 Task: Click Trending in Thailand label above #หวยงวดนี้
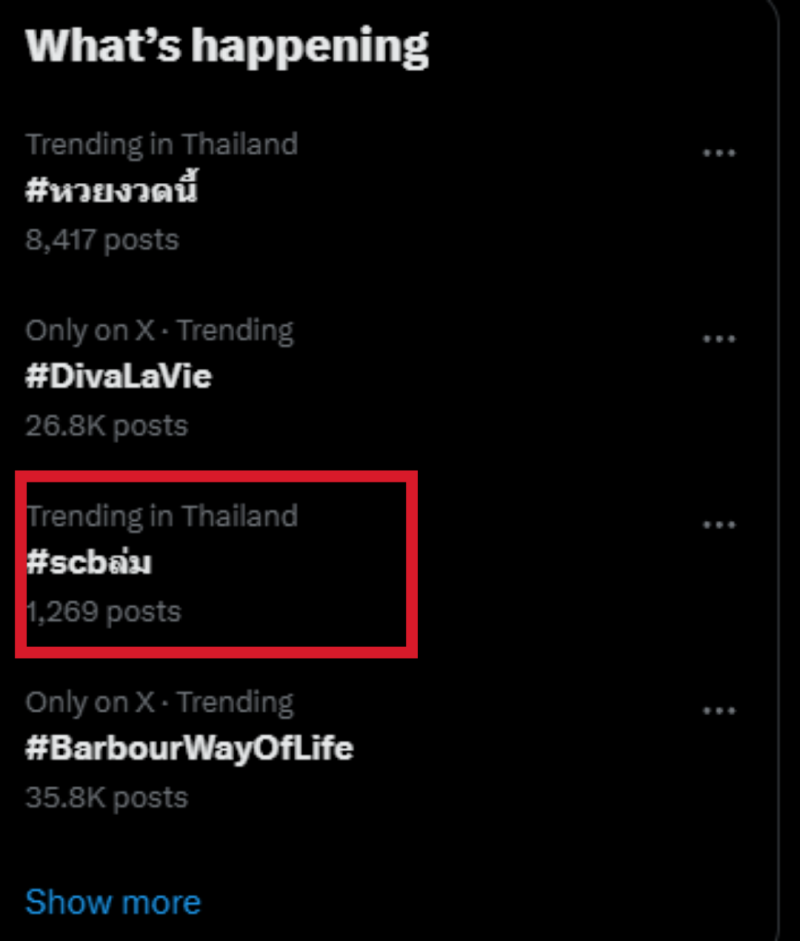pos(162,144)
